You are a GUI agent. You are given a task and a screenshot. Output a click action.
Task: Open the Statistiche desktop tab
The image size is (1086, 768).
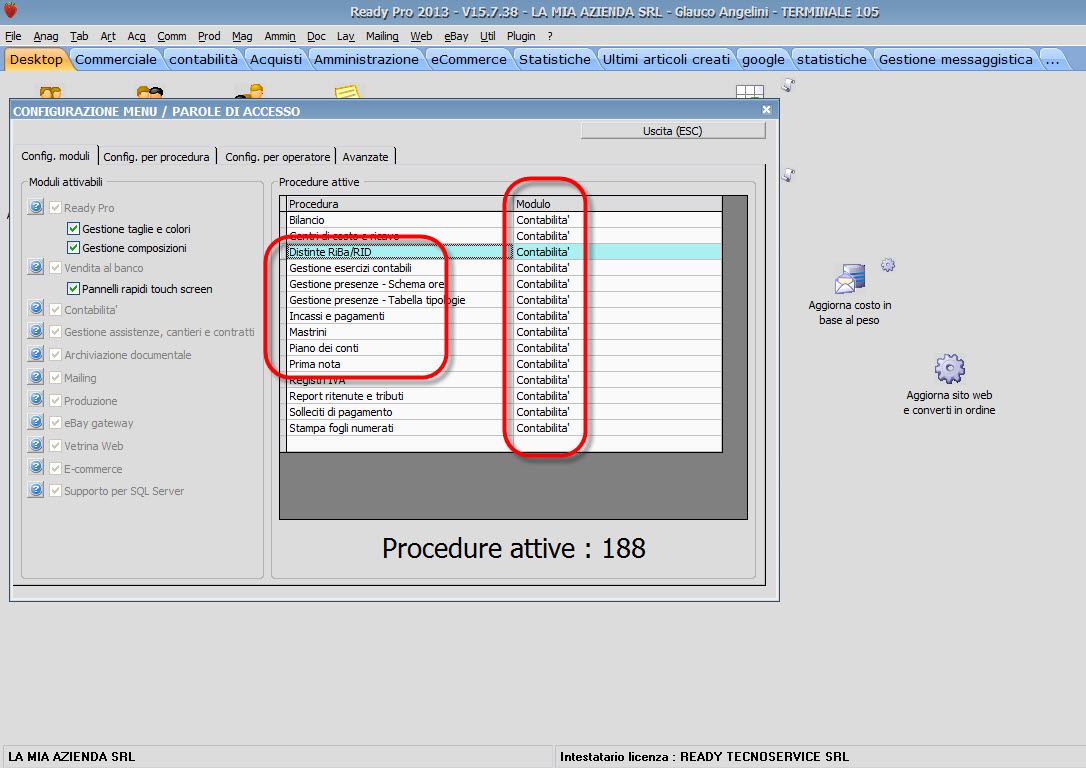point(555,60)
